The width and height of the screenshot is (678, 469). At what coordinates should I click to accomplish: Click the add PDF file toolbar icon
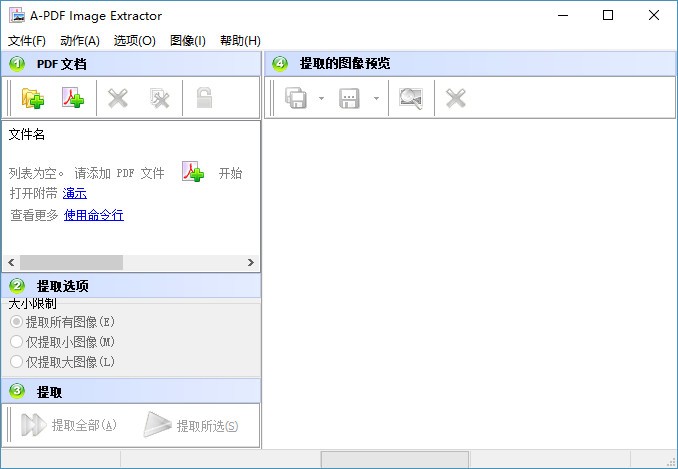tap(73, 98)
